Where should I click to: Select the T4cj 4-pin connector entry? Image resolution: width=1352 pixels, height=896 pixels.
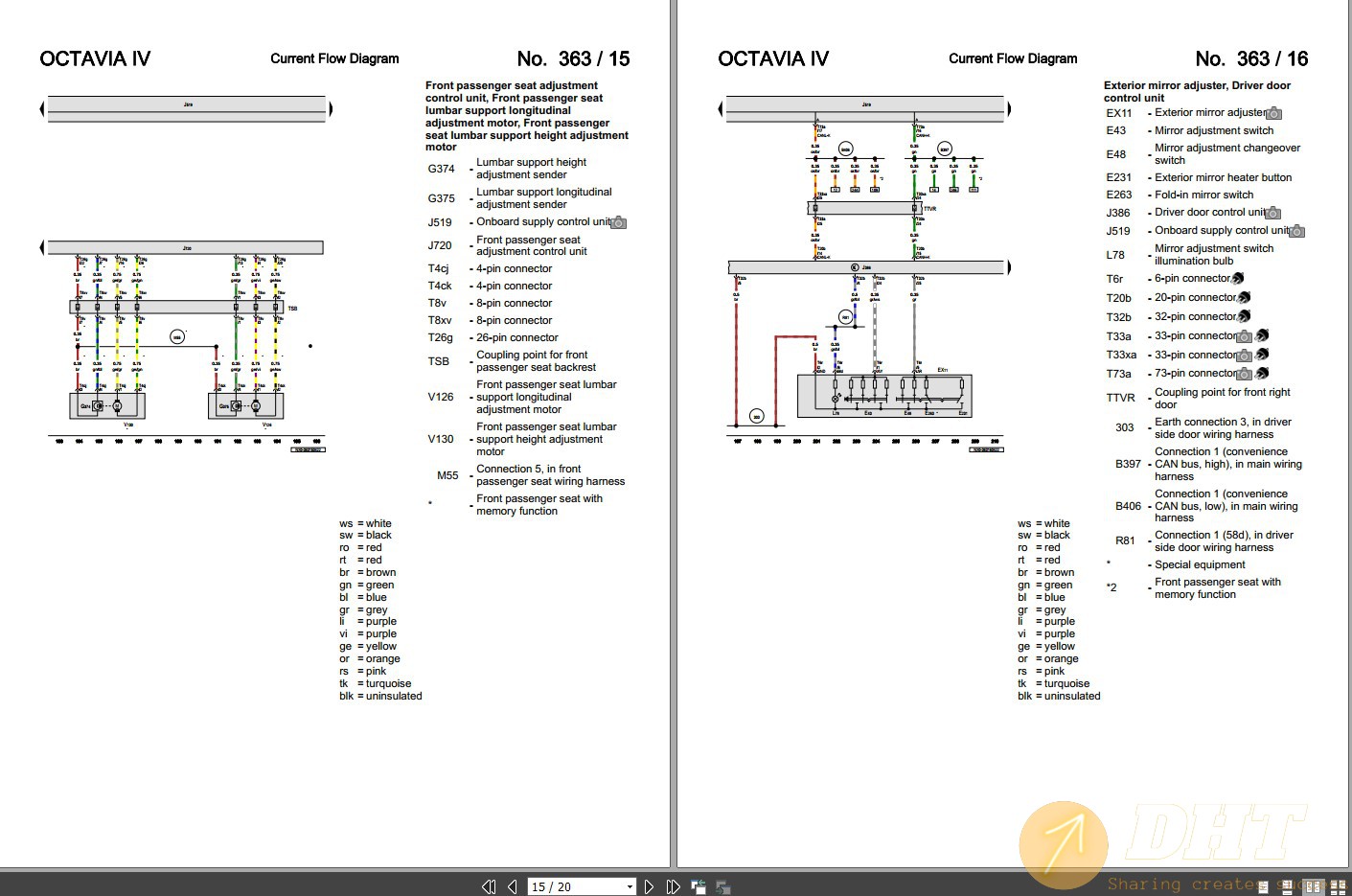click(x=490, y=269)
